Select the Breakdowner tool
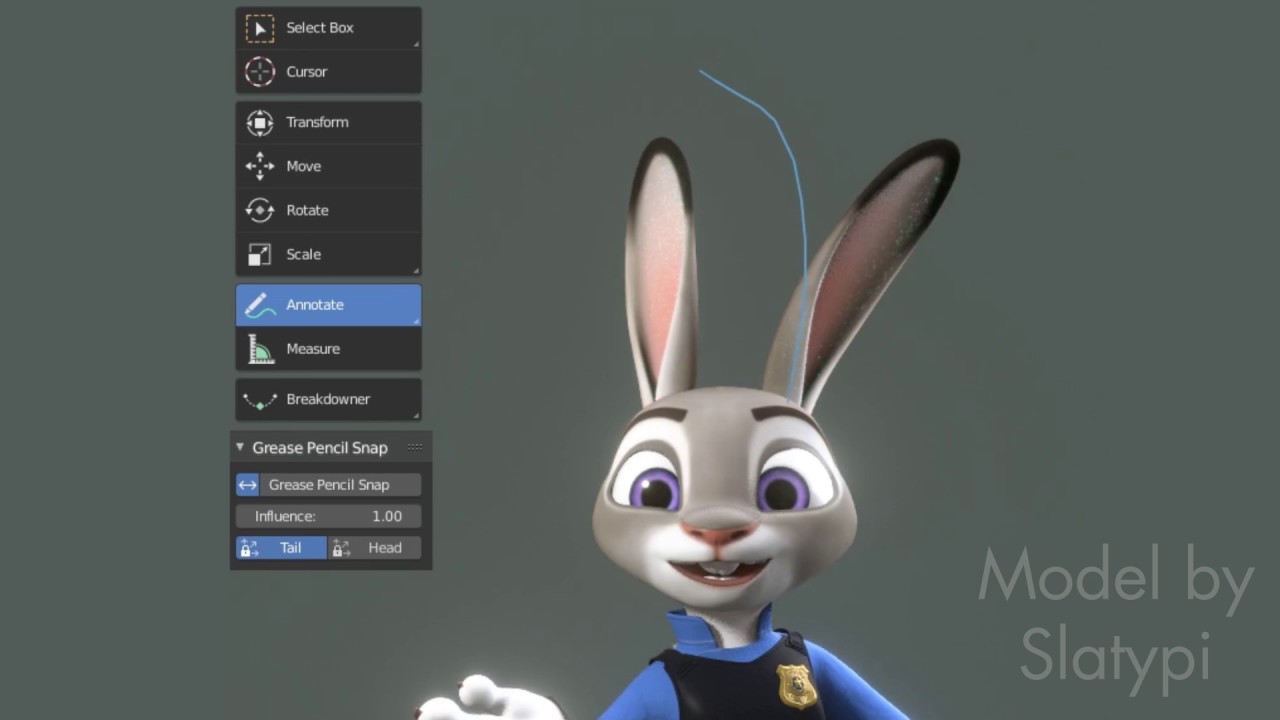This screenshot has width=1280, height=720. click(328, 399)
